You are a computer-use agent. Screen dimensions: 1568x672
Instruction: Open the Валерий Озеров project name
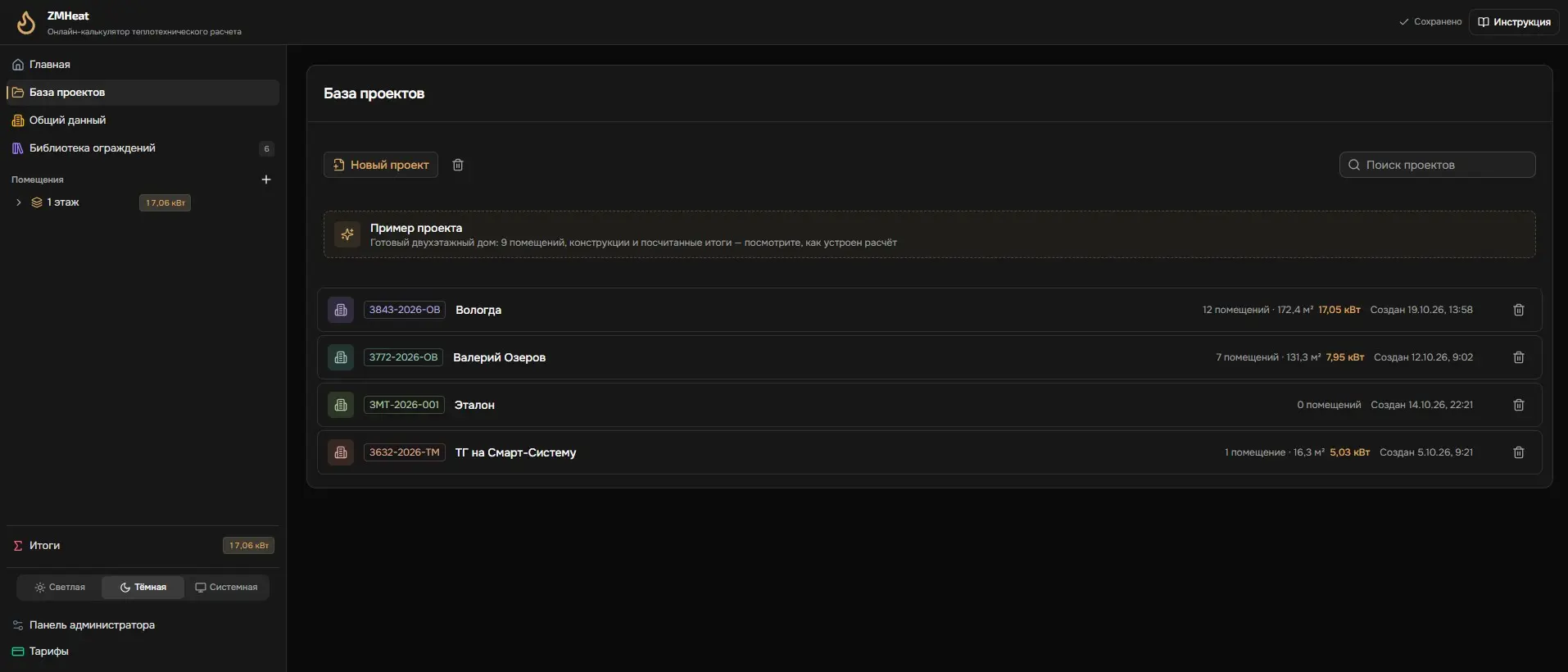tap(499, 357)
